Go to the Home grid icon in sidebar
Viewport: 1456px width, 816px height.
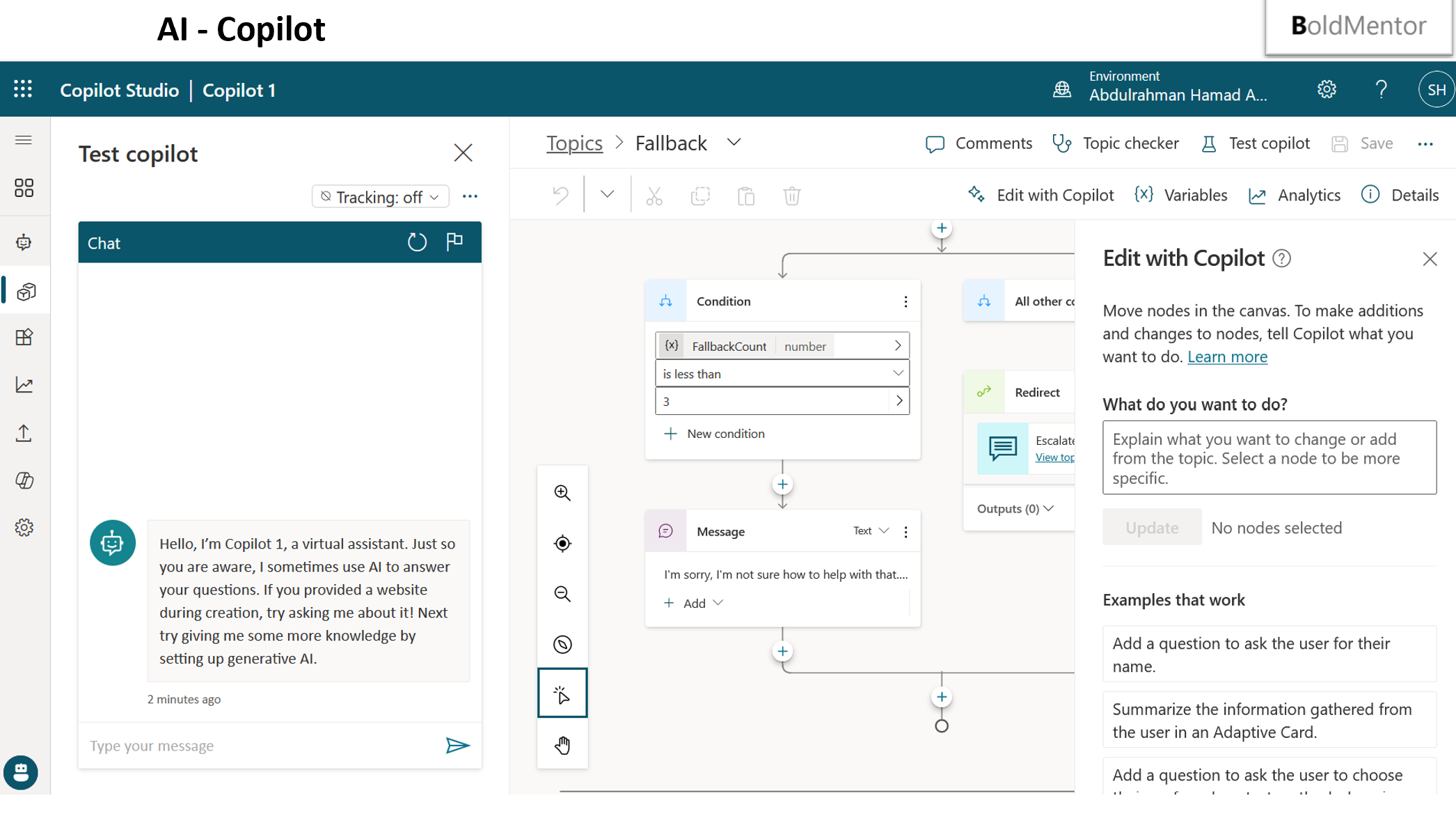[24, 188]
